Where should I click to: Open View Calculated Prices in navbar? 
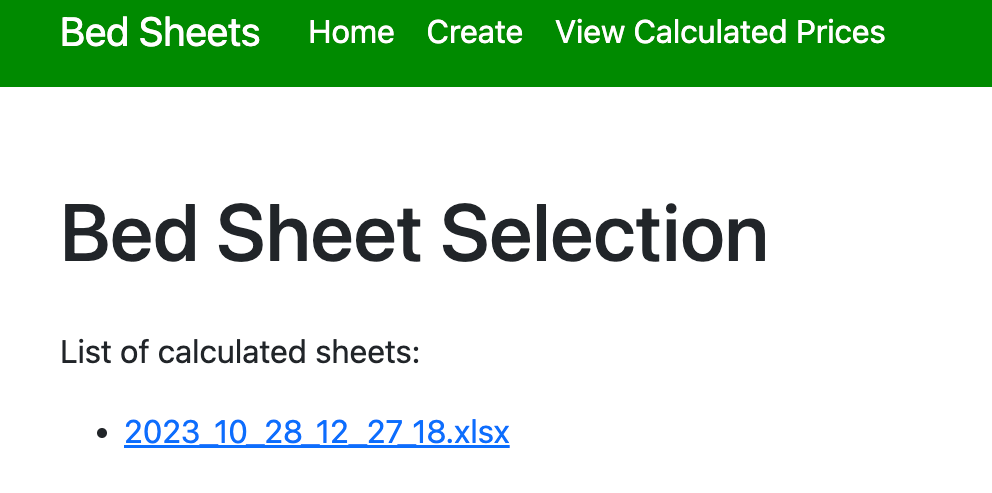click(x=720, y=32)
